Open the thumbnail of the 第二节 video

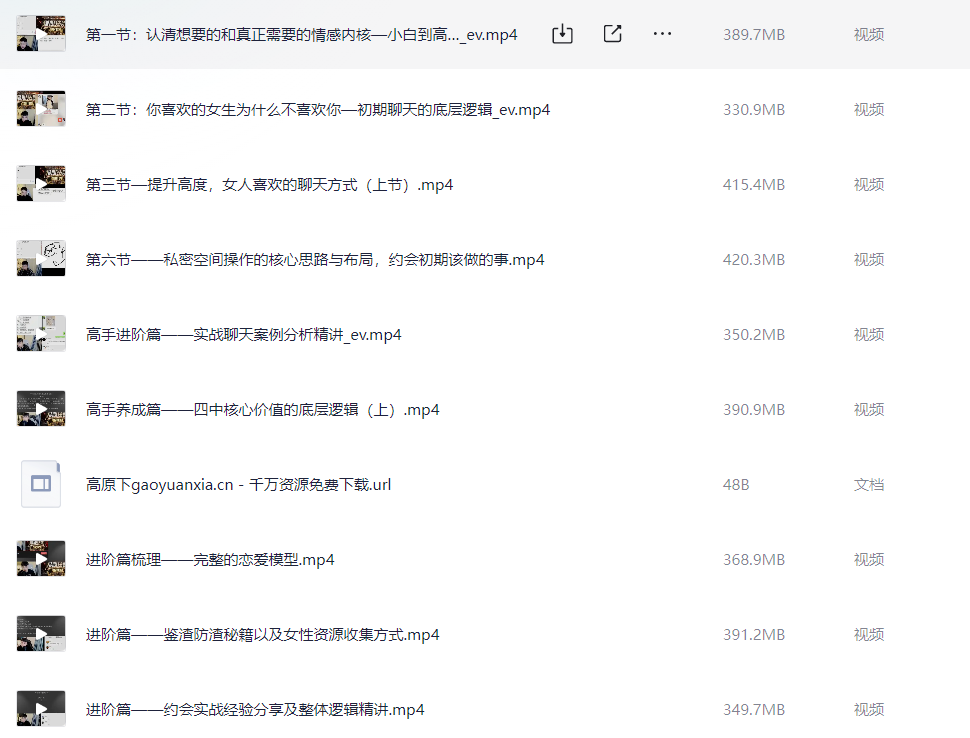[x=41, y=109]
